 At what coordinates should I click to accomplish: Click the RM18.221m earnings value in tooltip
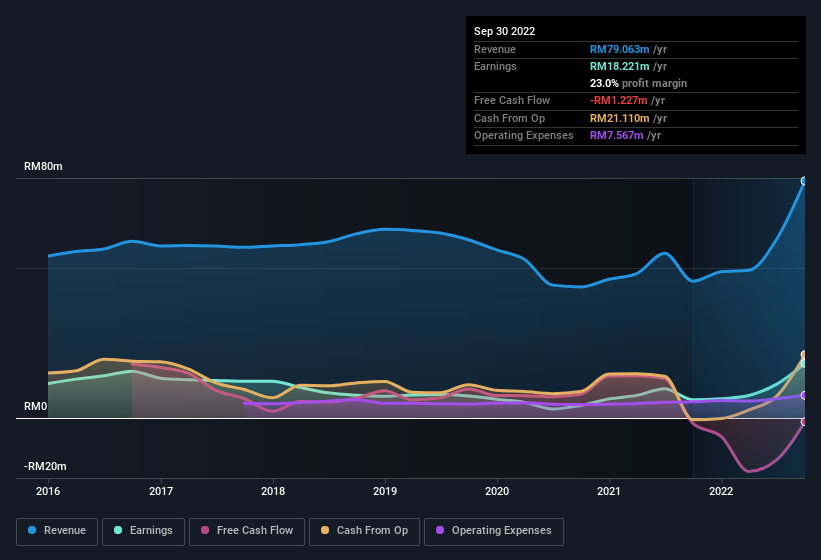click(619, 66)
